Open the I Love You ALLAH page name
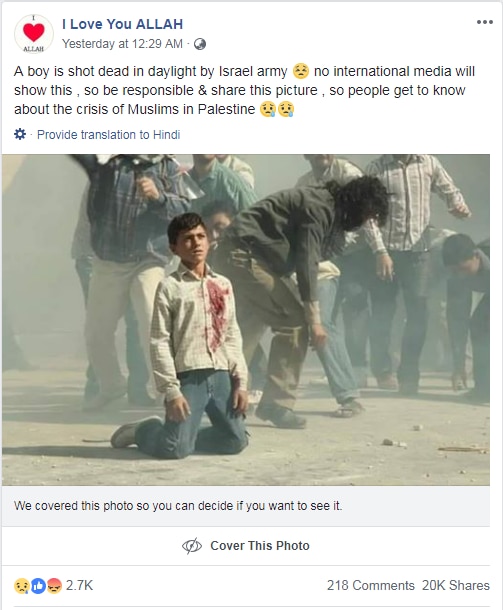The width and height of the screenshot is (503, 610). (x=122, y=24)
